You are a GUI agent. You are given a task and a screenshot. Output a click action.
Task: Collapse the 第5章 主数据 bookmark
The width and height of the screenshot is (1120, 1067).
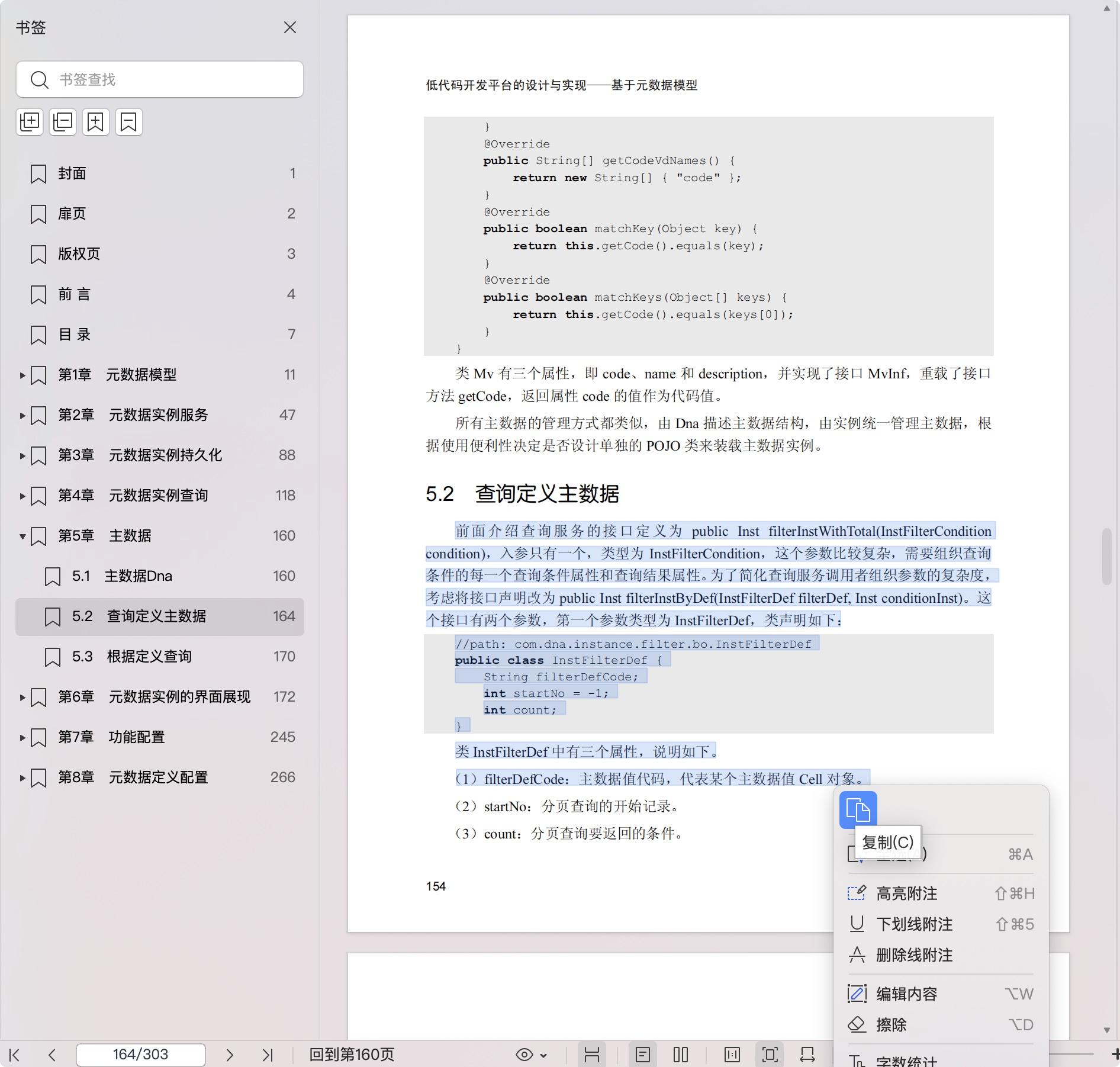22,536
